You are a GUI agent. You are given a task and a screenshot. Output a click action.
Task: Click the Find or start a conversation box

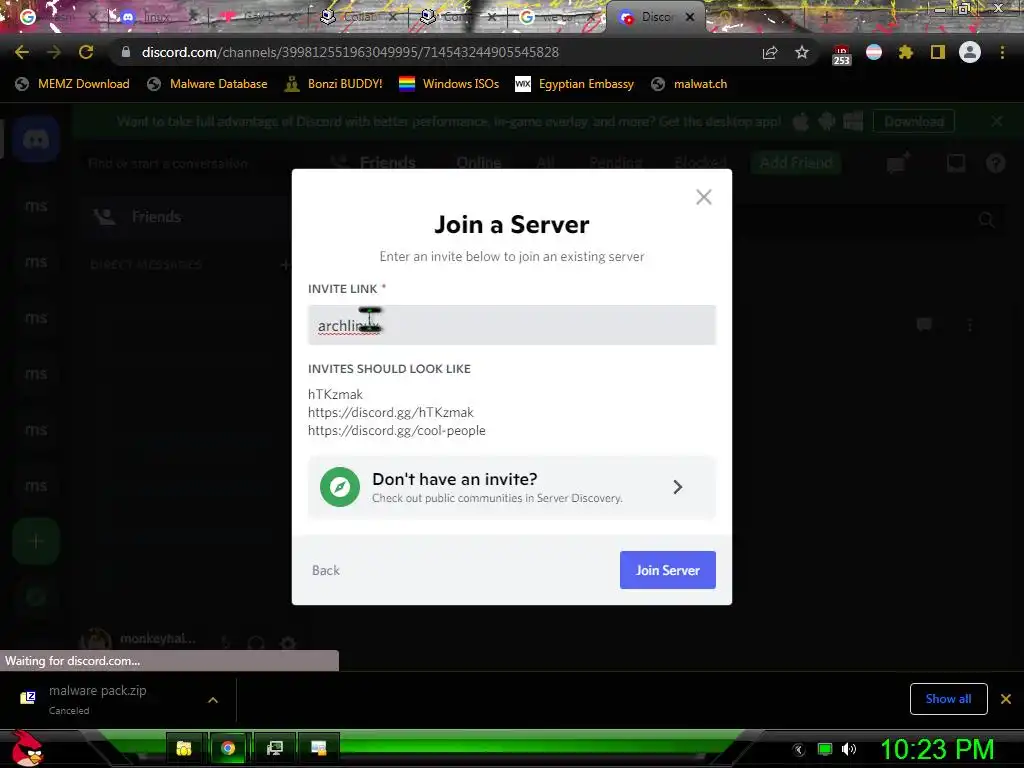click(167, 163)
